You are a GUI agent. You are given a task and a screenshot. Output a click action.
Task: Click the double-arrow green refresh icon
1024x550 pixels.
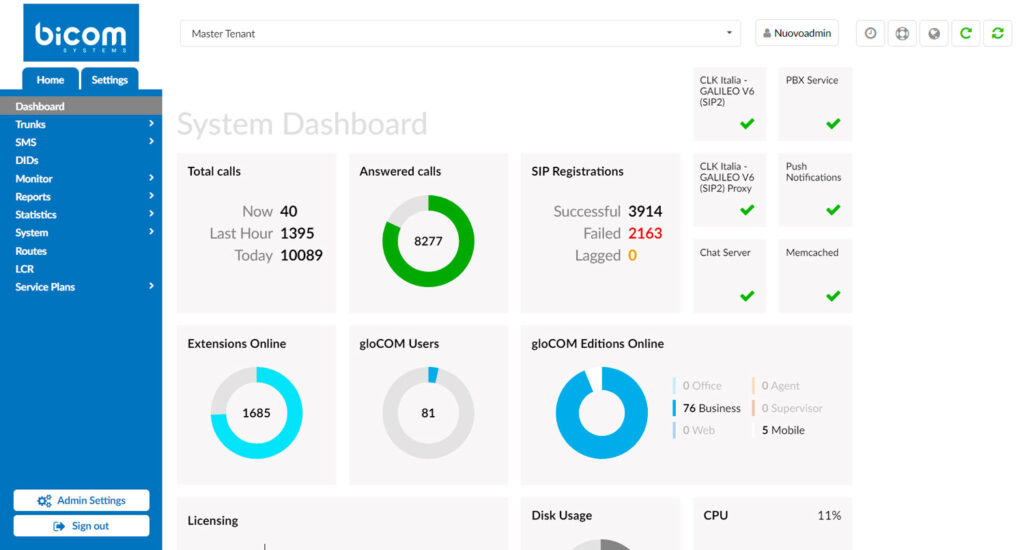997,33
